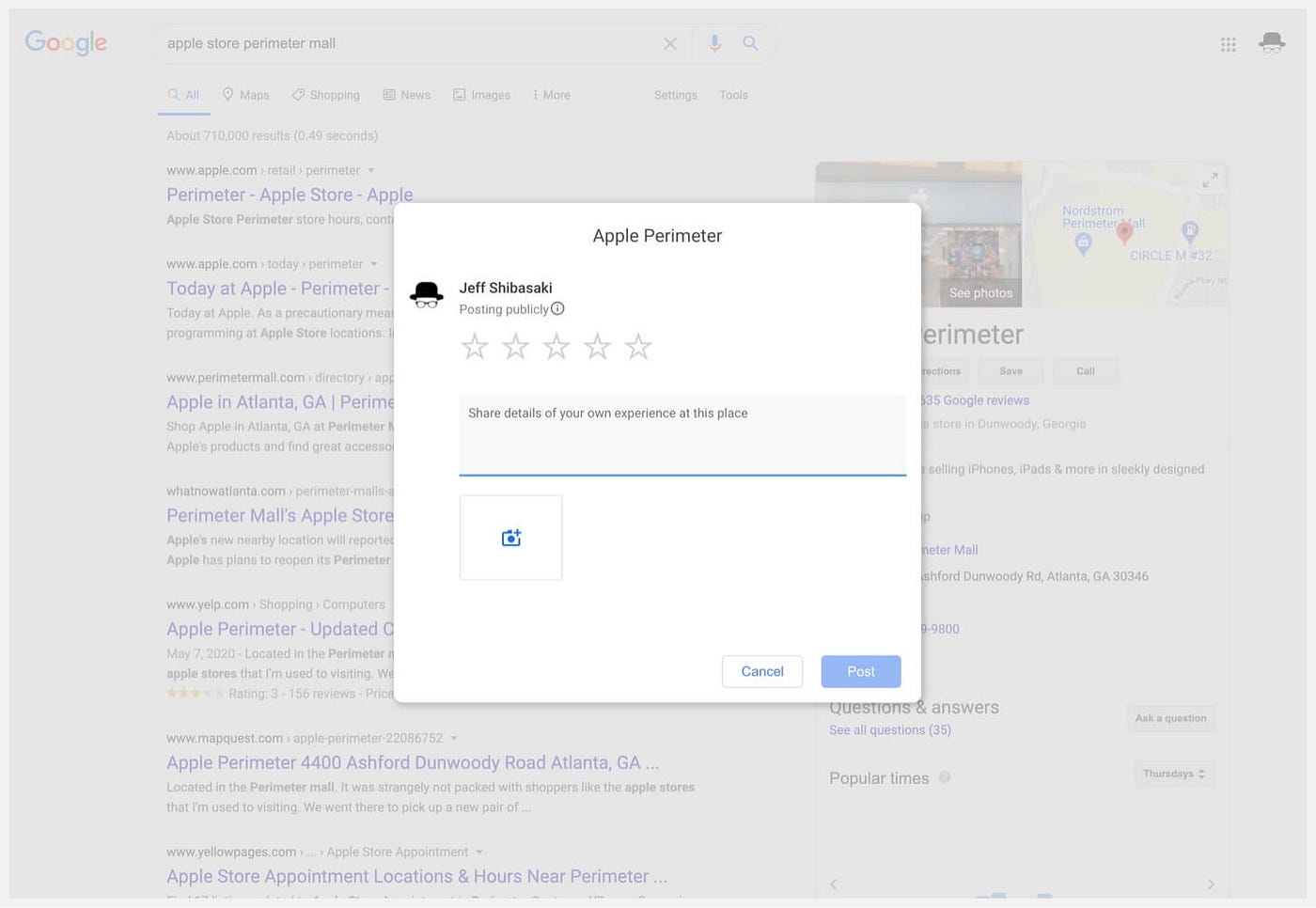Go to previous popular times chart arrow
This screenshot has width=1316, height=908.
pos(834,885)
